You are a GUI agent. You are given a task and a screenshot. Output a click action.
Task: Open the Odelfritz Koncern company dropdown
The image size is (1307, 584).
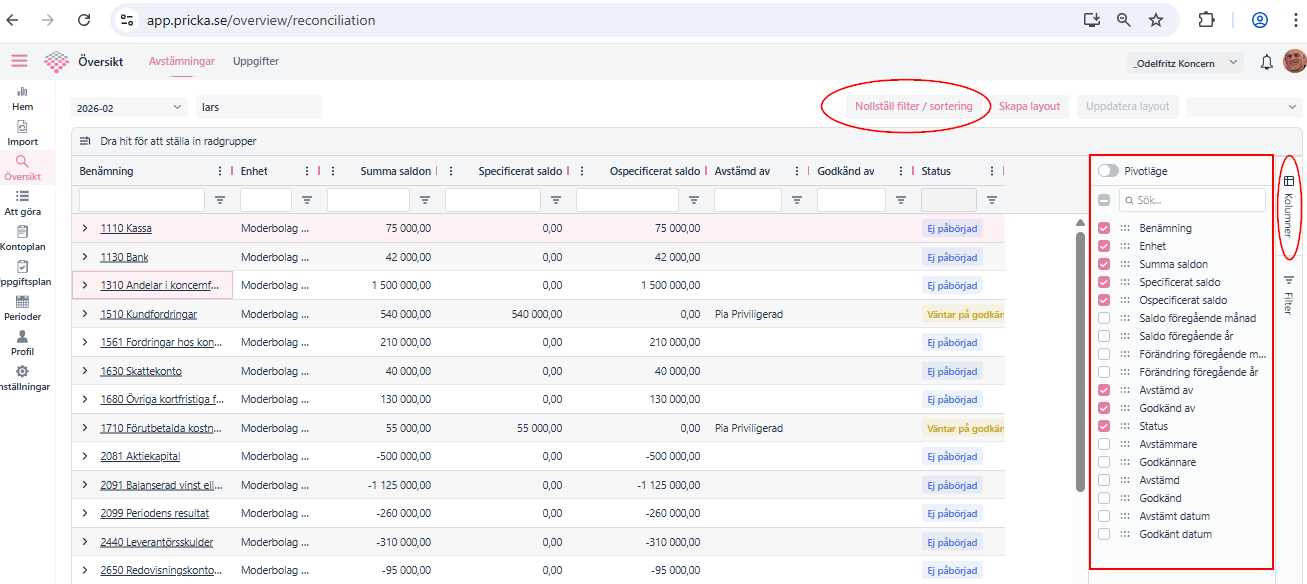(x=1185, y=63)
